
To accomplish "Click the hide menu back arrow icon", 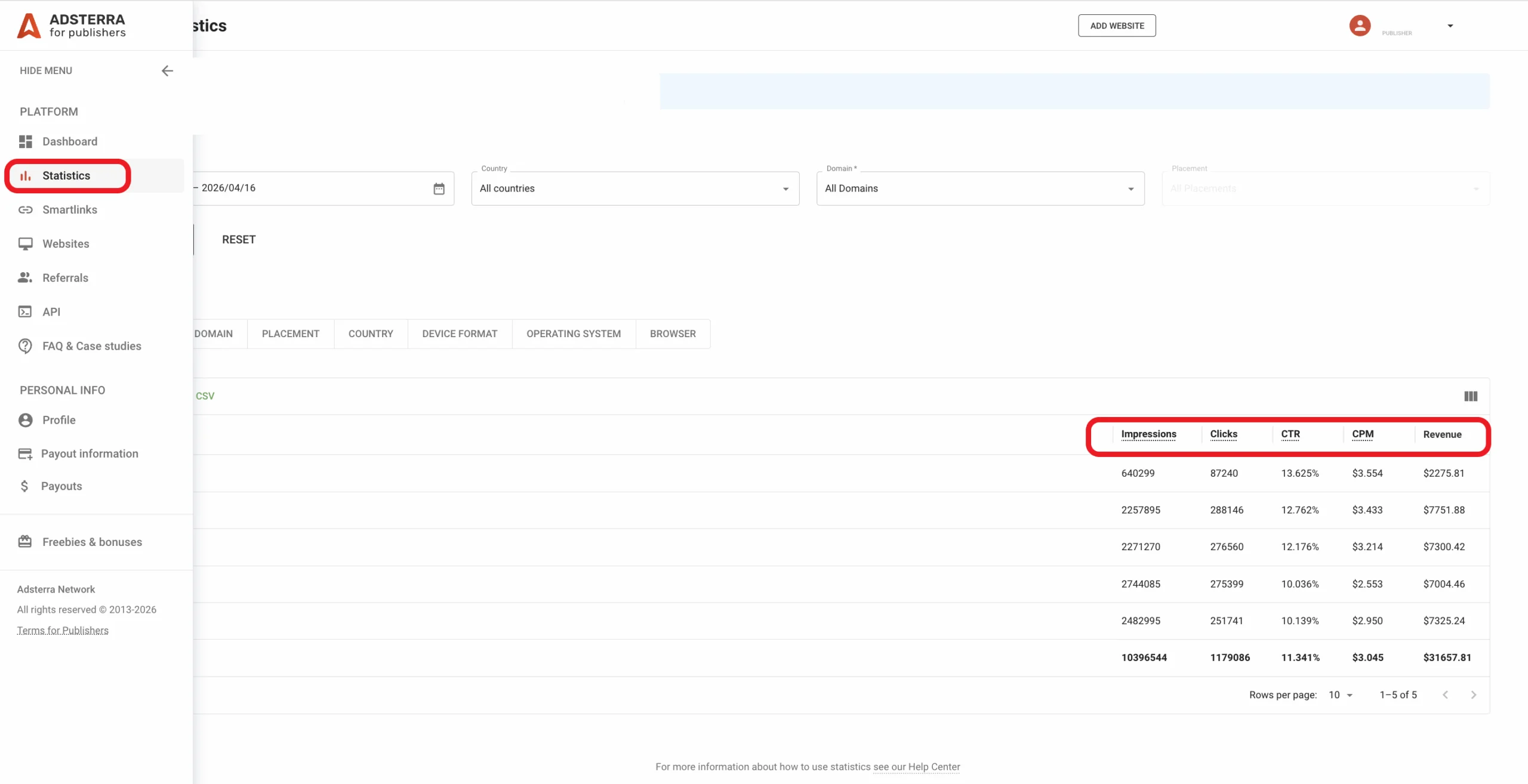I will (x=167, y=71).
